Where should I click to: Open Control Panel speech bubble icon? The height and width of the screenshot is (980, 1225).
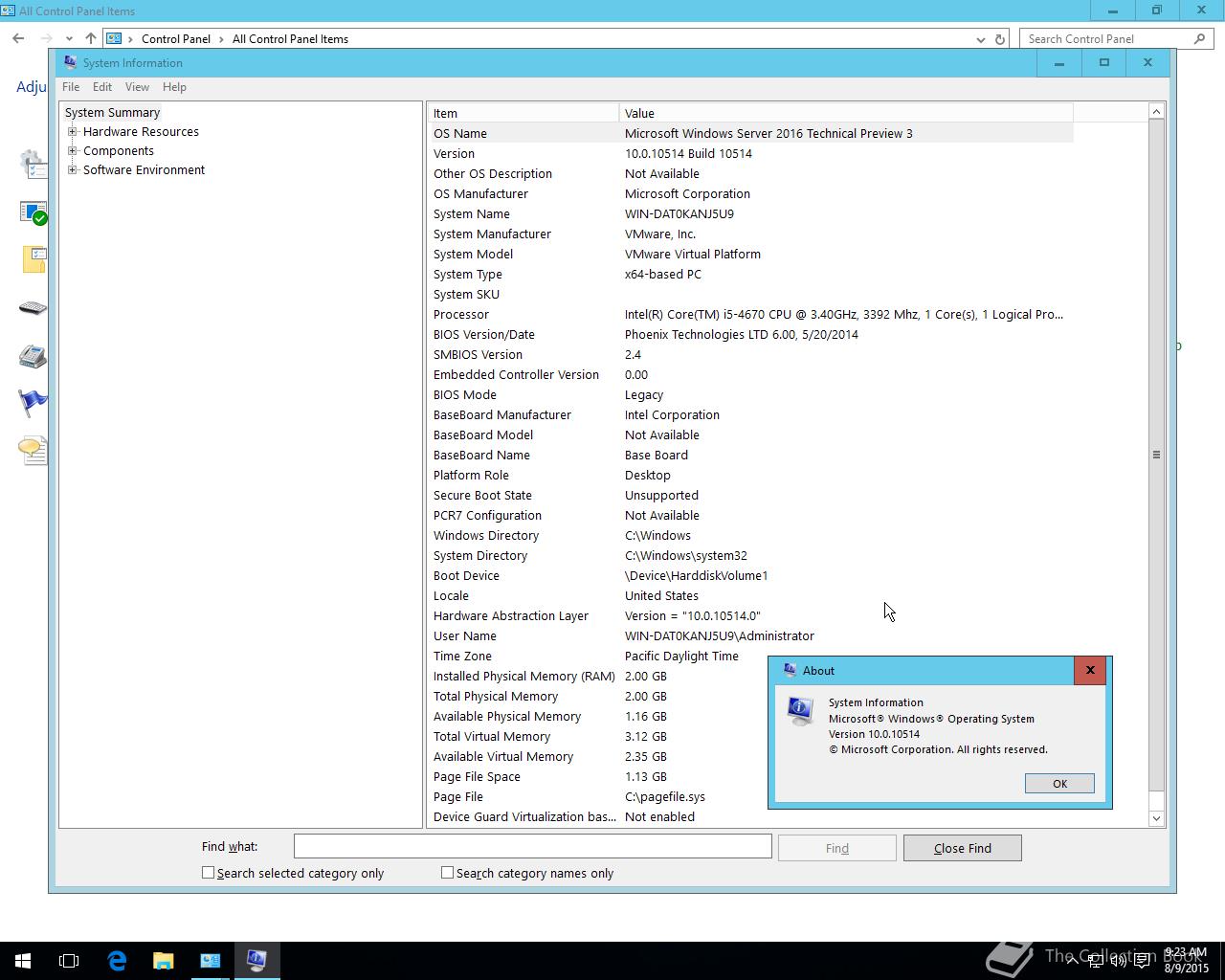coord(33,450)
